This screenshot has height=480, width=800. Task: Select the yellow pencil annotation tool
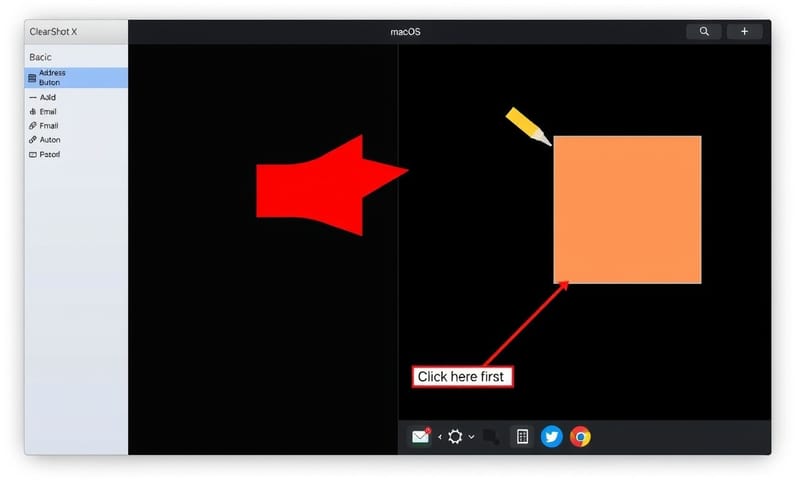(x=528, y=126)
